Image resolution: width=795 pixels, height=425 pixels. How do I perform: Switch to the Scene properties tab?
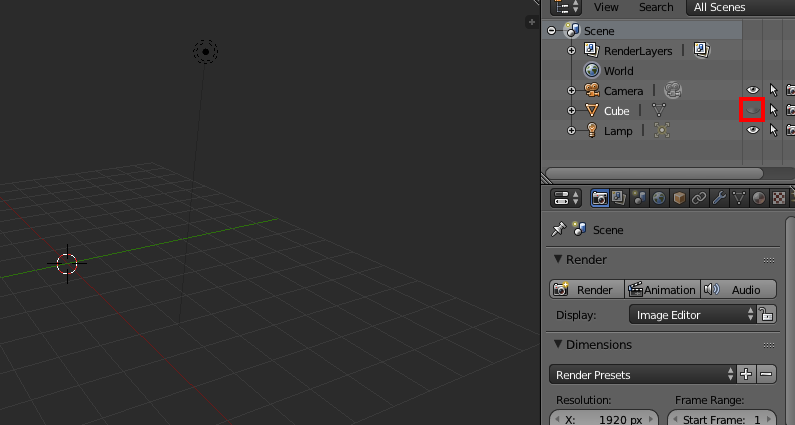pos(639,198)
